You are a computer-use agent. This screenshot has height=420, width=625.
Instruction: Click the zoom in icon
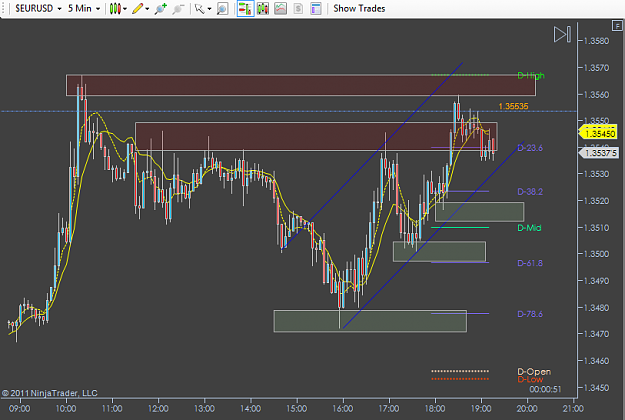(161, 8)
